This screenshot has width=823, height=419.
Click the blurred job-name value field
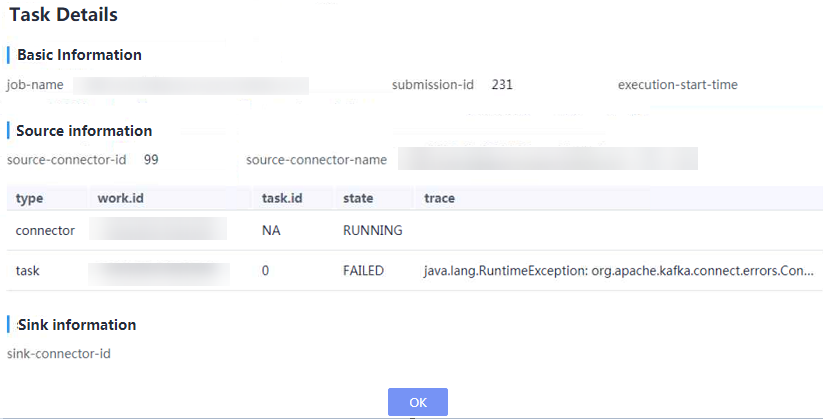coord(191,85)
